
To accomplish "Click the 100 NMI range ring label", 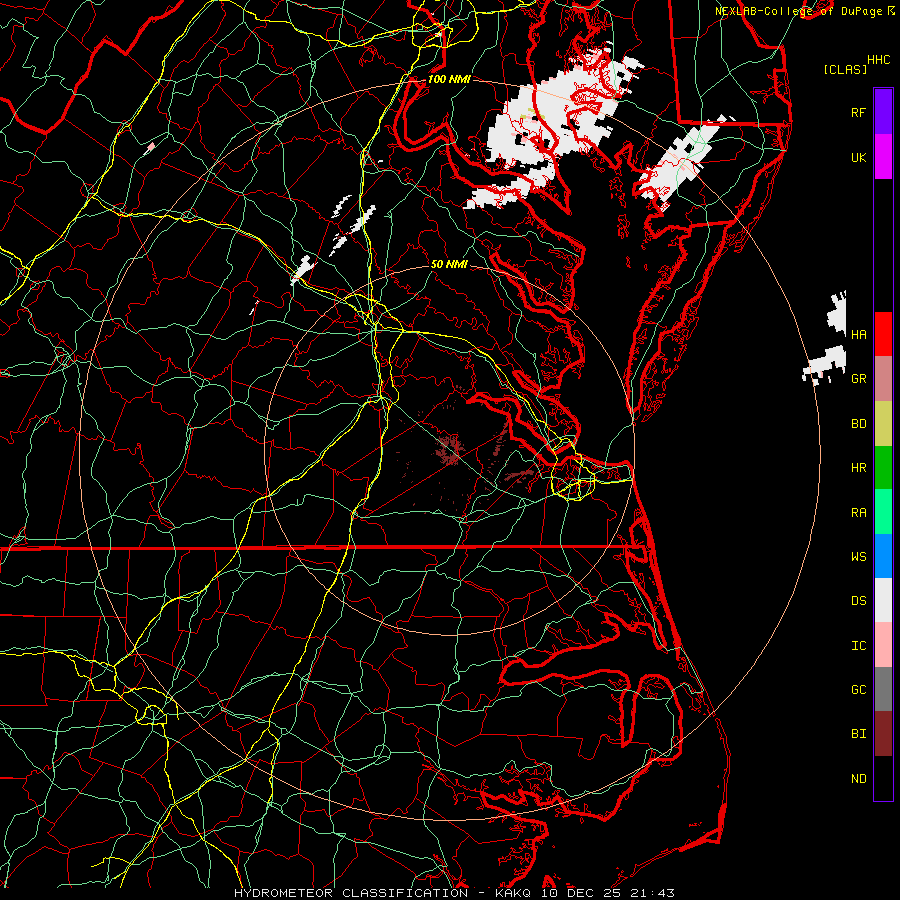I will pyautogui.click(x=449, y=79).
